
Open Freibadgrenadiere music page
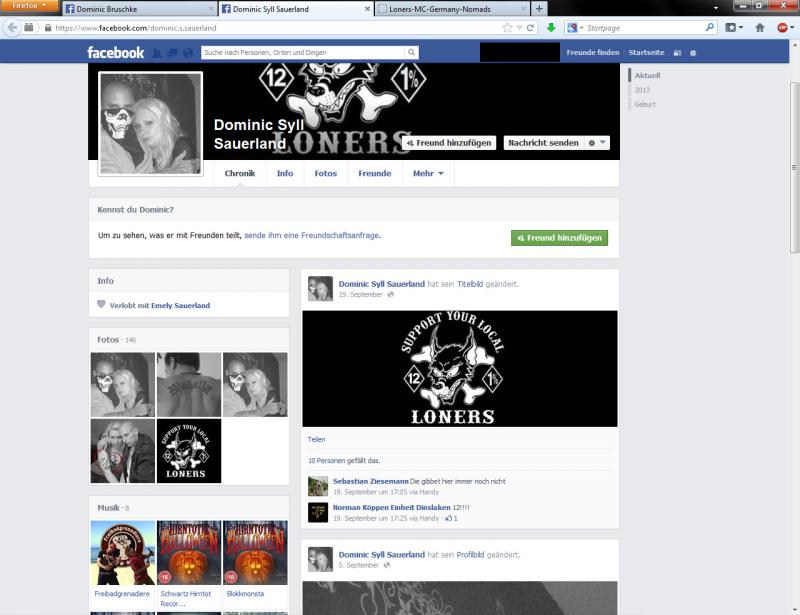coord(122,594)
